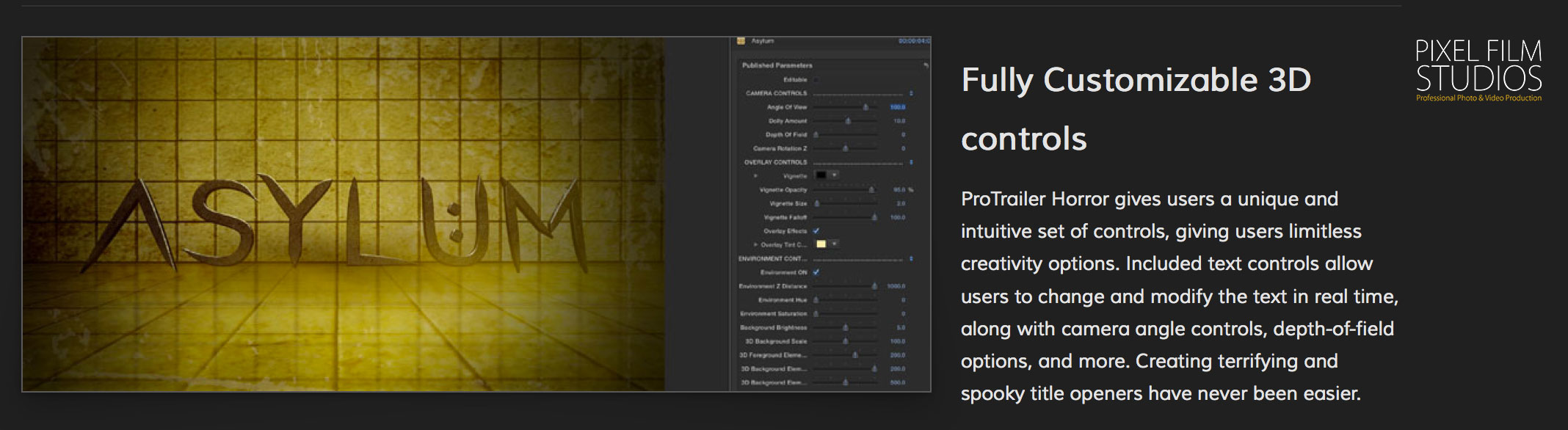Click the 3D Background Scale slider handle
Viewport: 1568px width, 430px height.
(x=846, y=341)
